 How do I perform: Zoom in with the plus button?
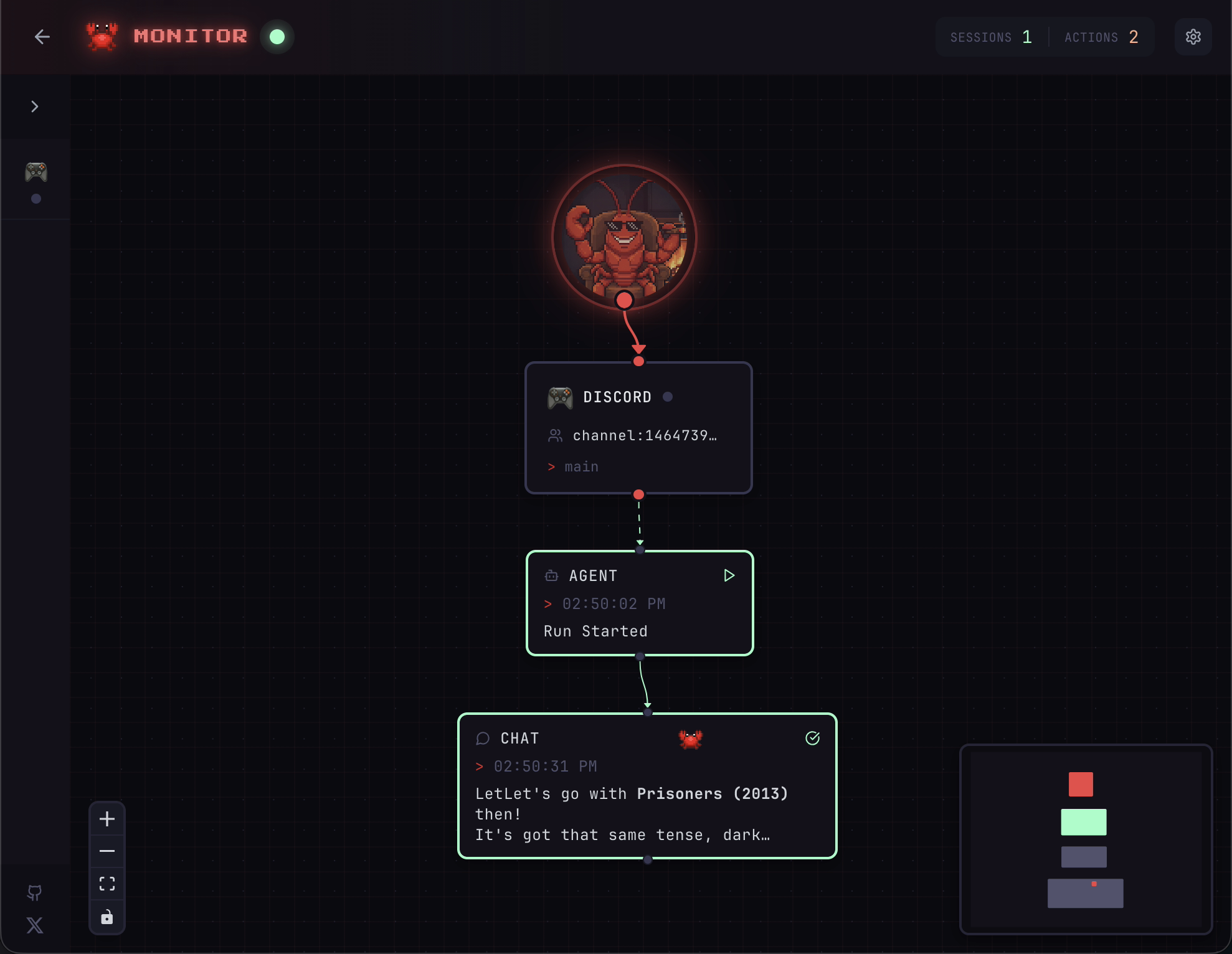(x=107, y=819)
